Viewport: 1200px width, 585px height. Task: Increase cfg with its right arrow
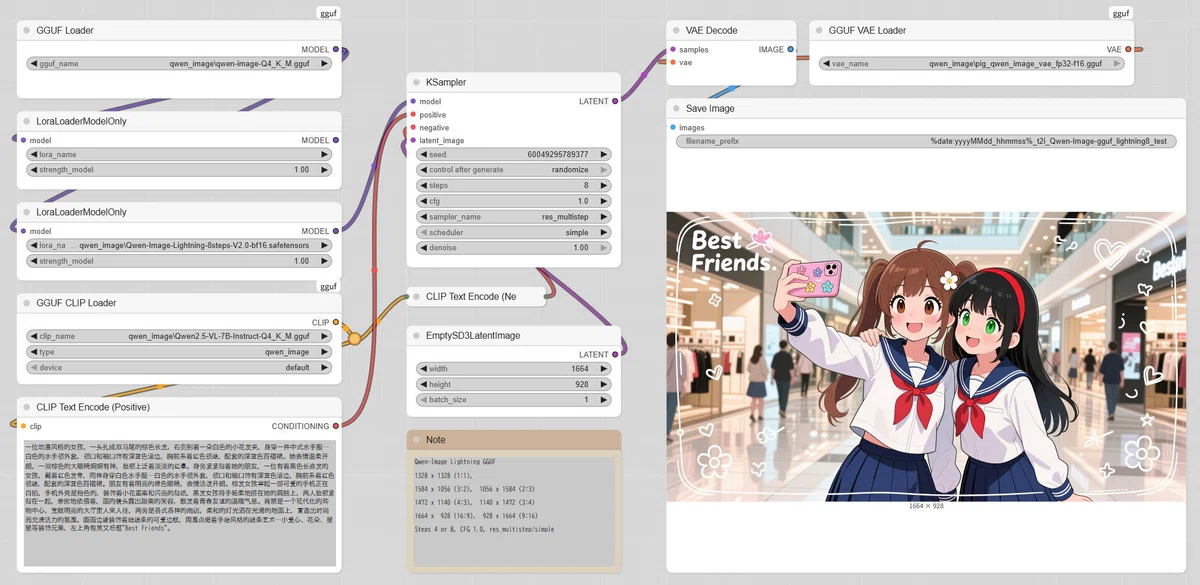click(604, 201)
